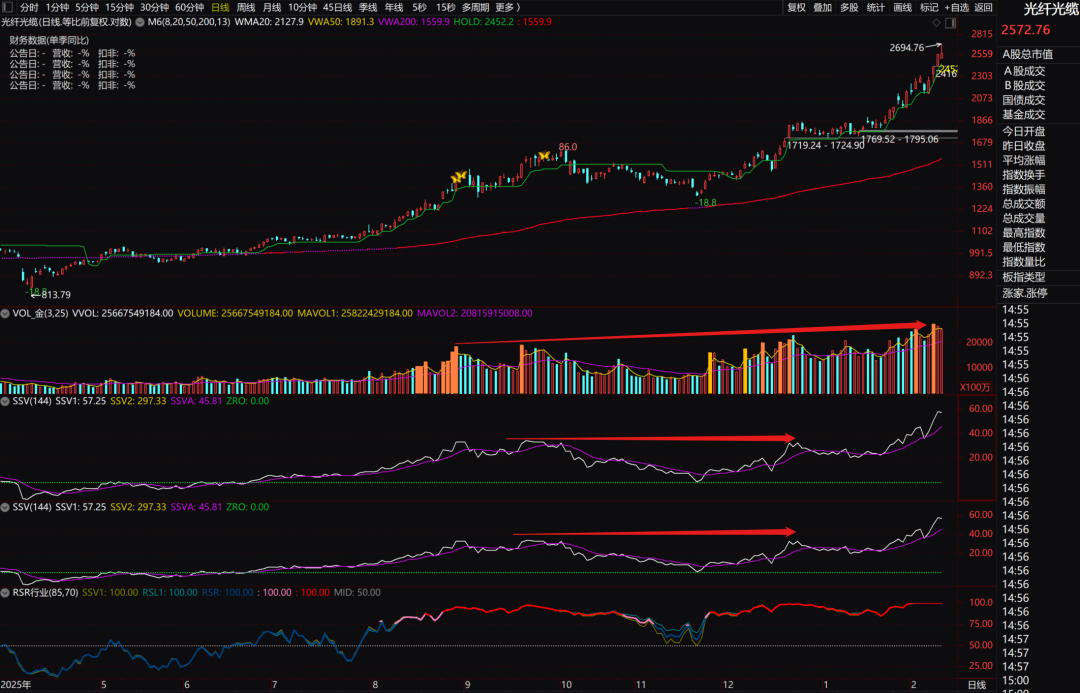The image size is (1080, 693).
Task: Click the 光纤光缆(日线.等比前复权.对数) chart title
Action: (66, 22)
